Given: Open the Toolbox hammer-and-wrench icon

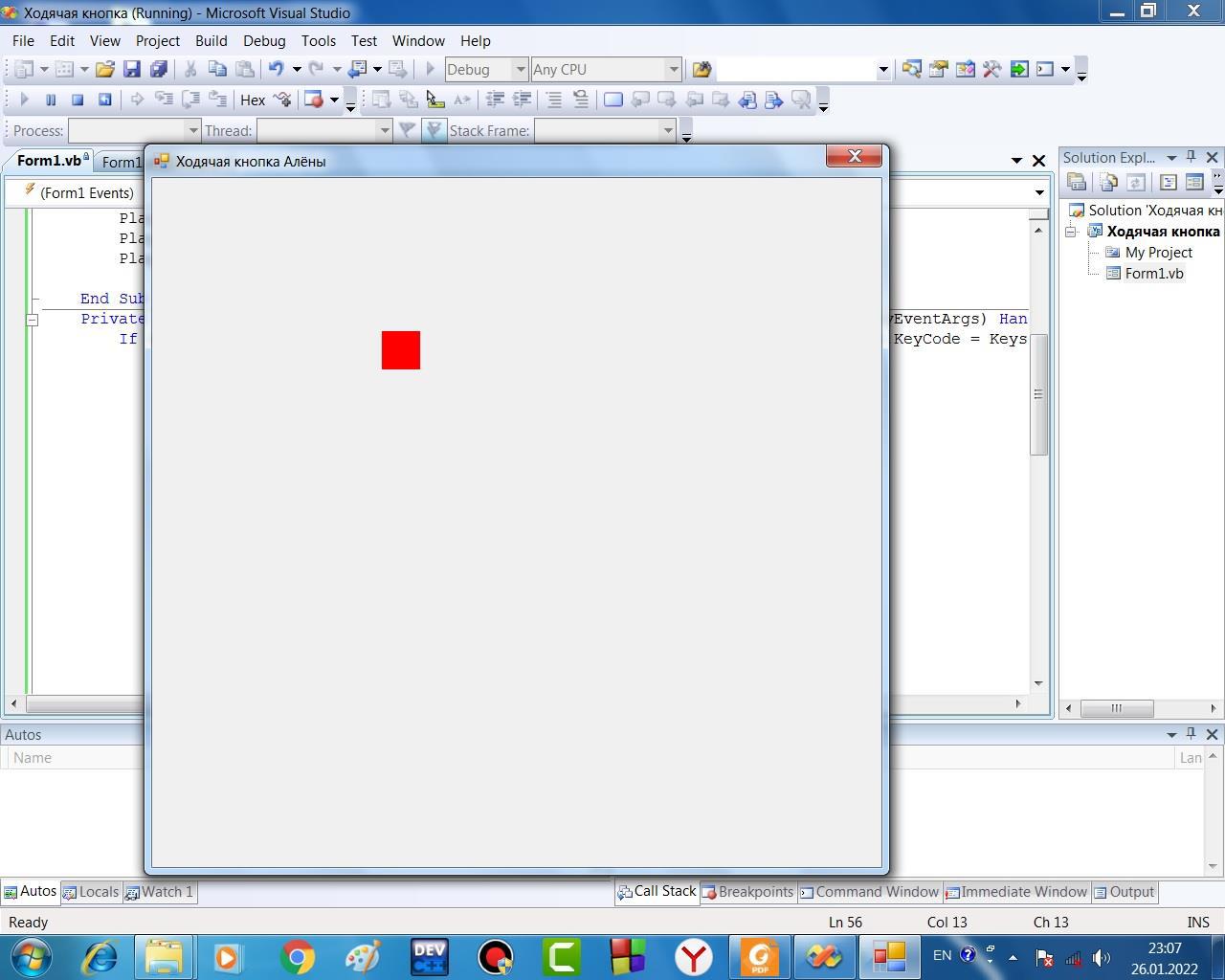Looking at the screenshot, I should (x=991, y=69).
